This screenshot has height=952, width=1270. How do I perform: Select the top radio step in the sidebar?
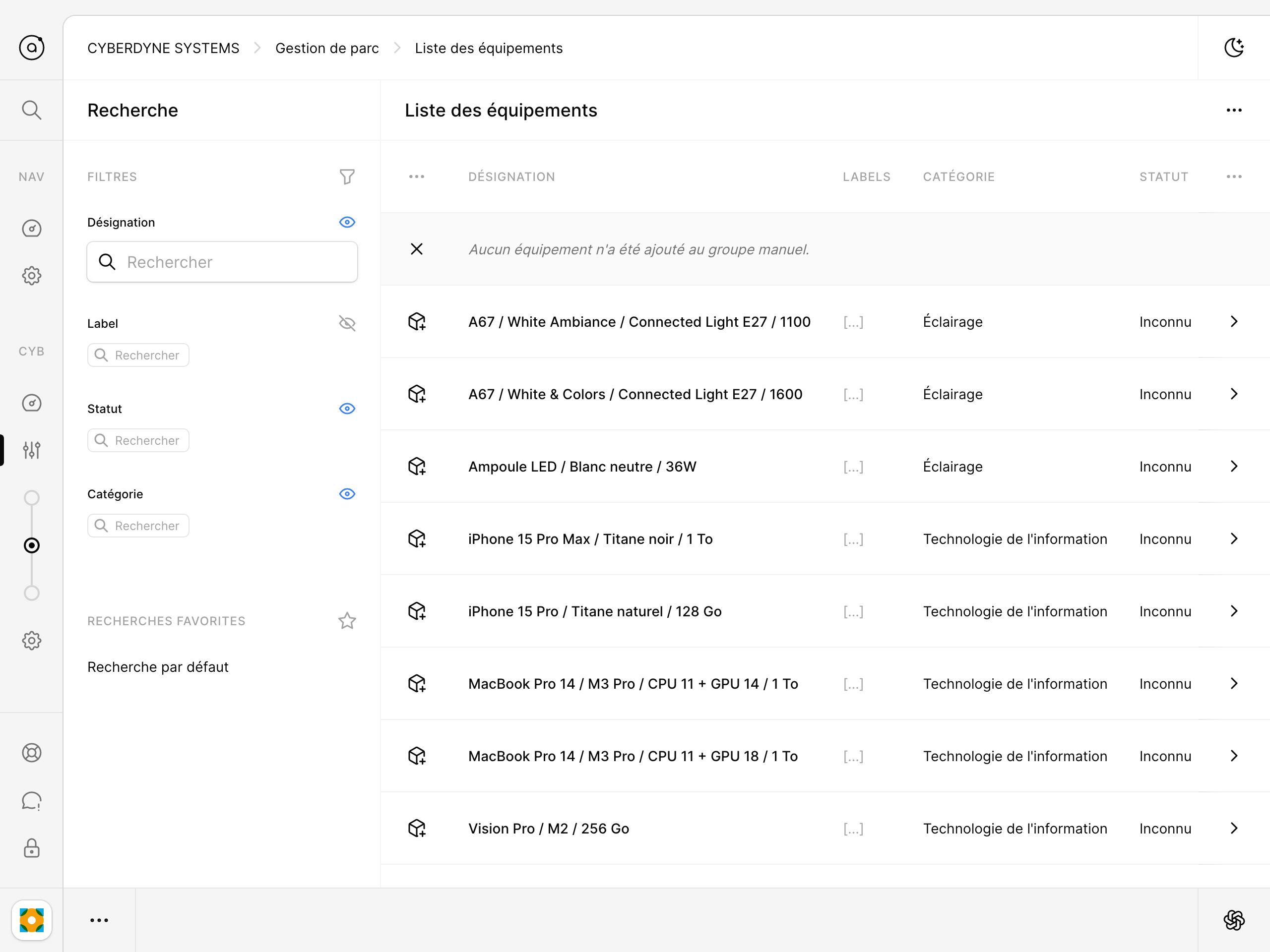pos(32,497)
